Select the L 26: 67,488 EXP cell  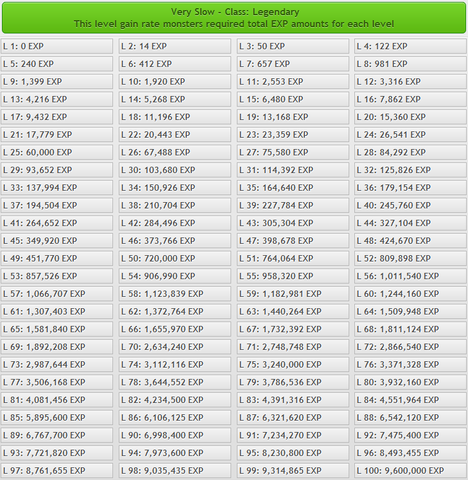[175, 152]
